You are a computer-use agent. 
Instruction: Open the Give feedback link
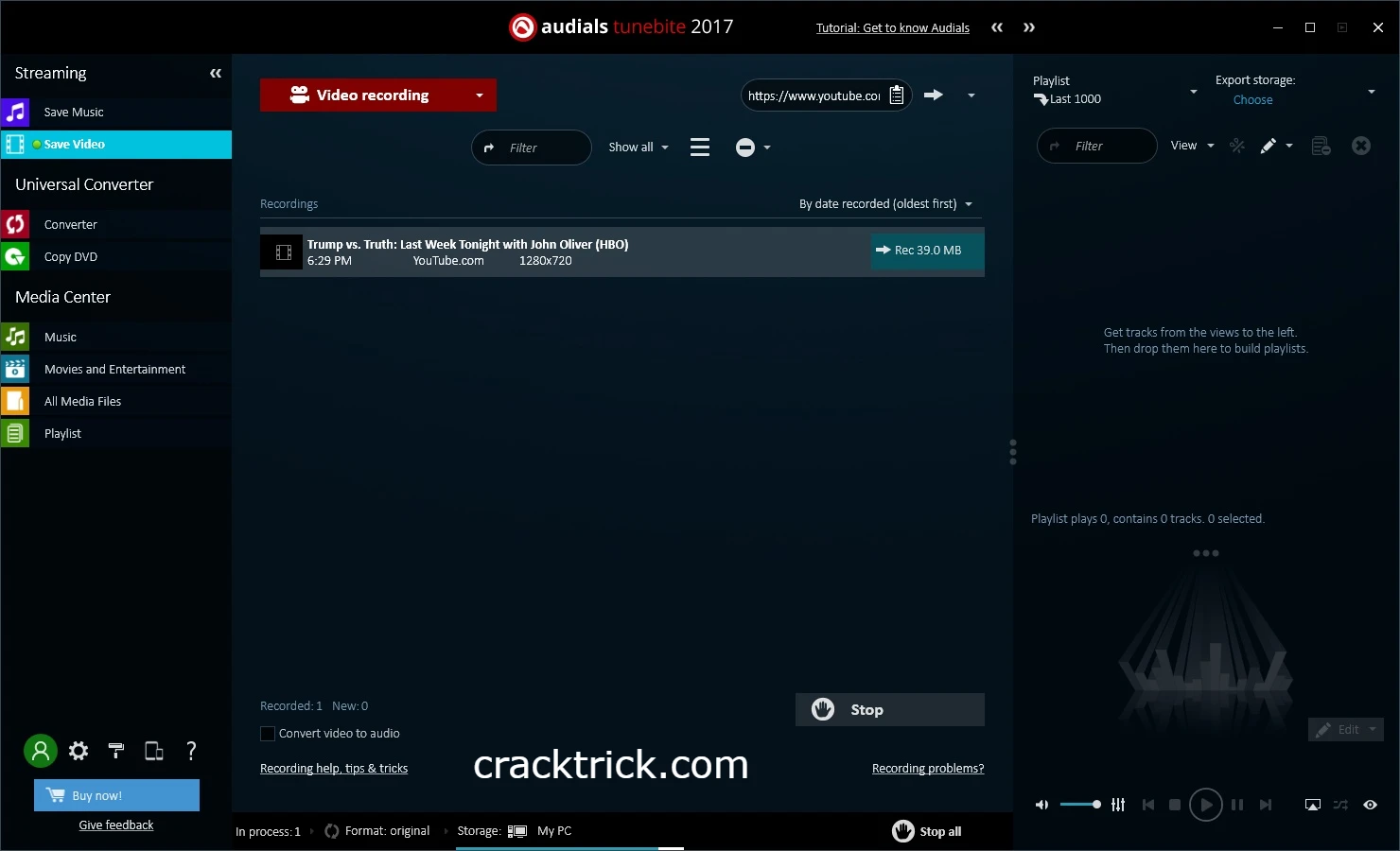116,825
